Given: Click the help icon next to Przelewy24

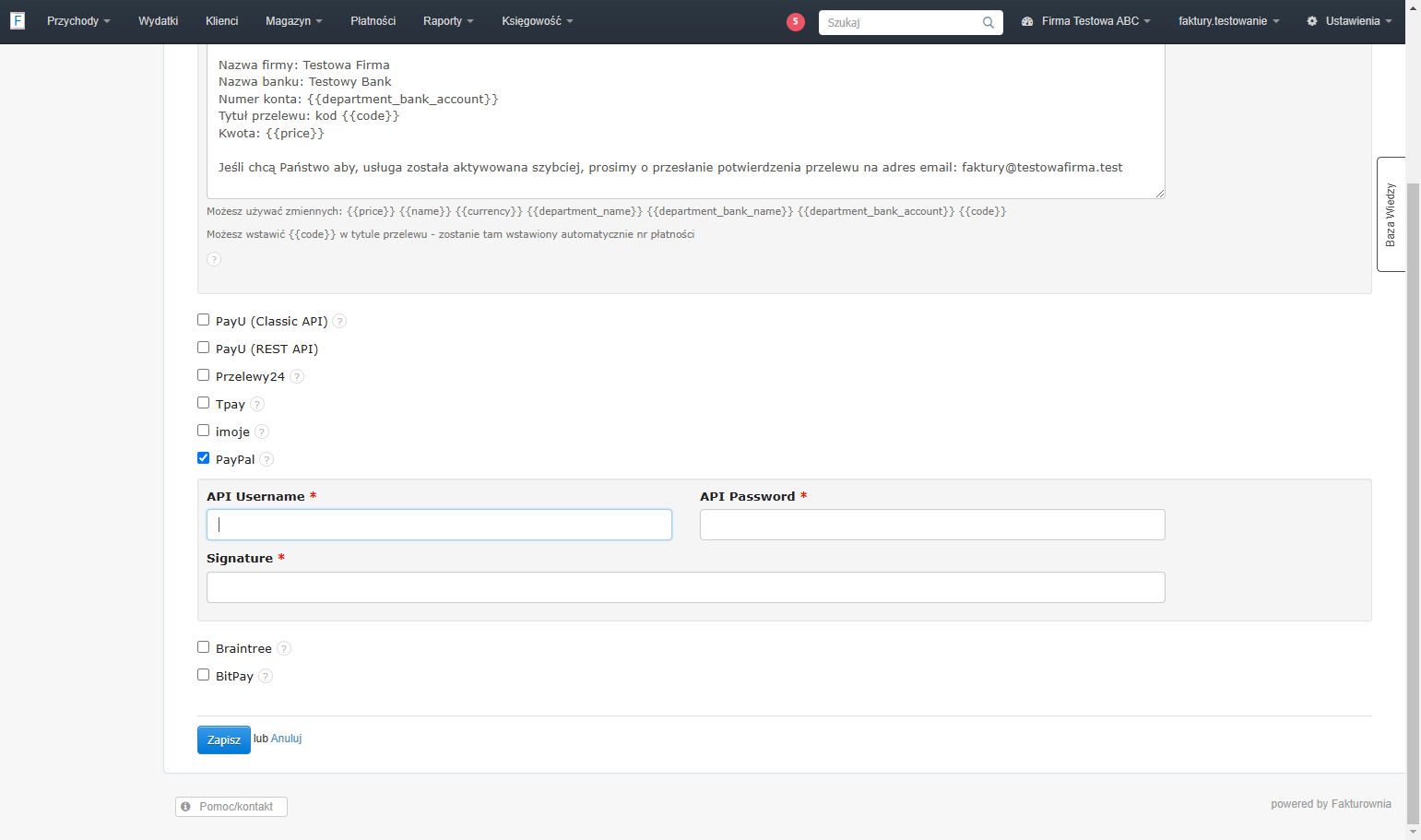Looking at the screenshot, I should [x=297, y=376].
